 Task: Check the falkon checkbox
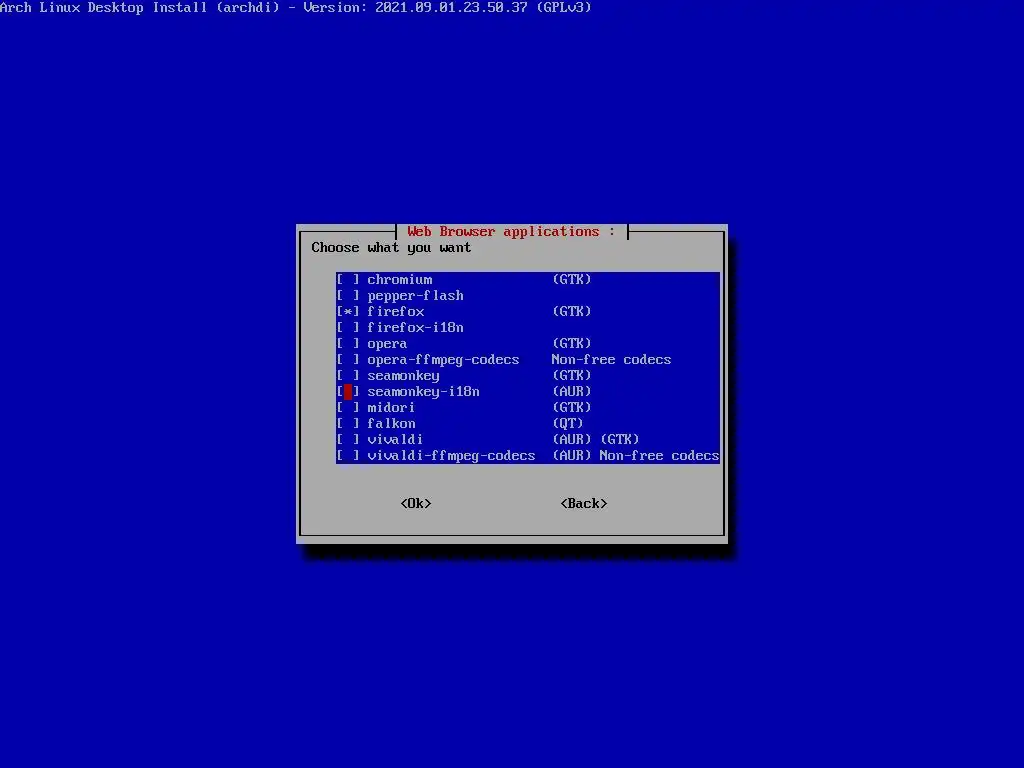[348, 424]
